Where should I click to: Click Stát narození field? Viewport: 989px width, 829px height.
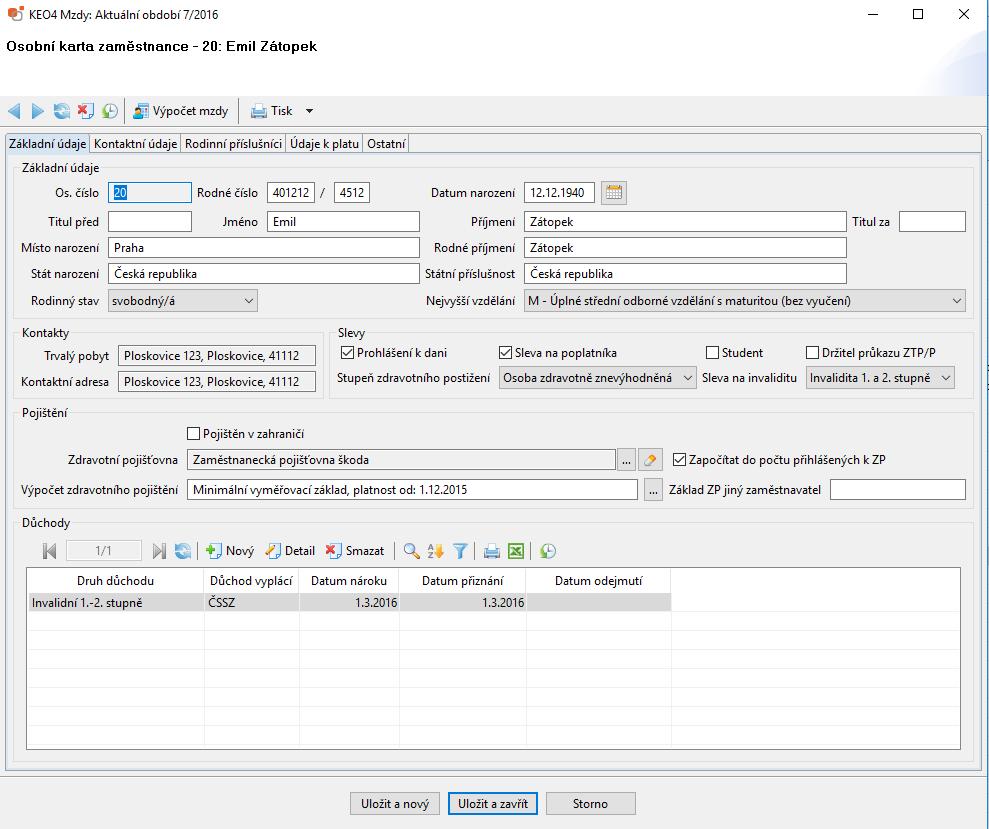pyautogui.click(x=264, y=274)
